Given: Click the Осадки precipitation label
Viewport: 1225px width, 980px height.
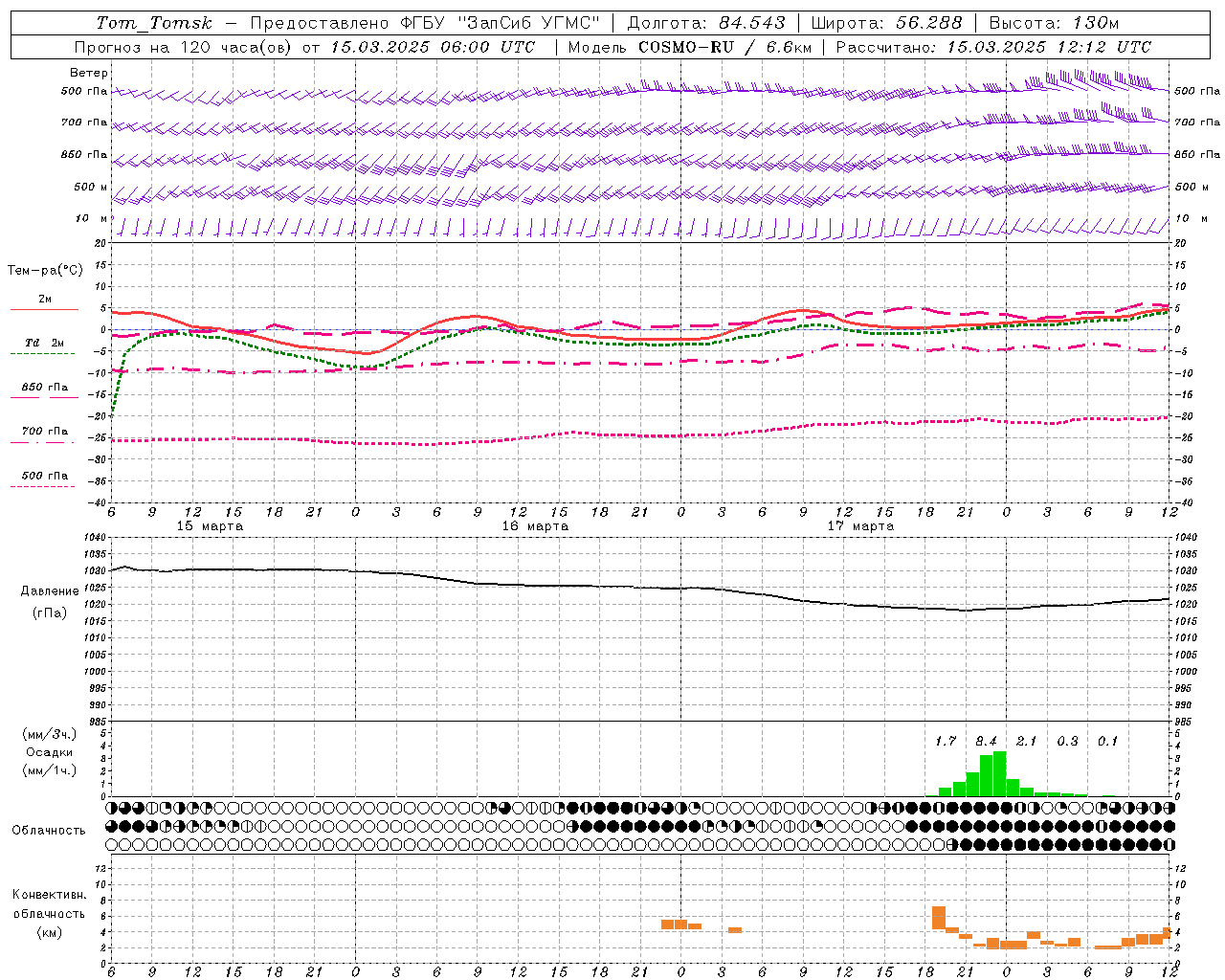Looking at the screenshot, I should click(50, 752).
